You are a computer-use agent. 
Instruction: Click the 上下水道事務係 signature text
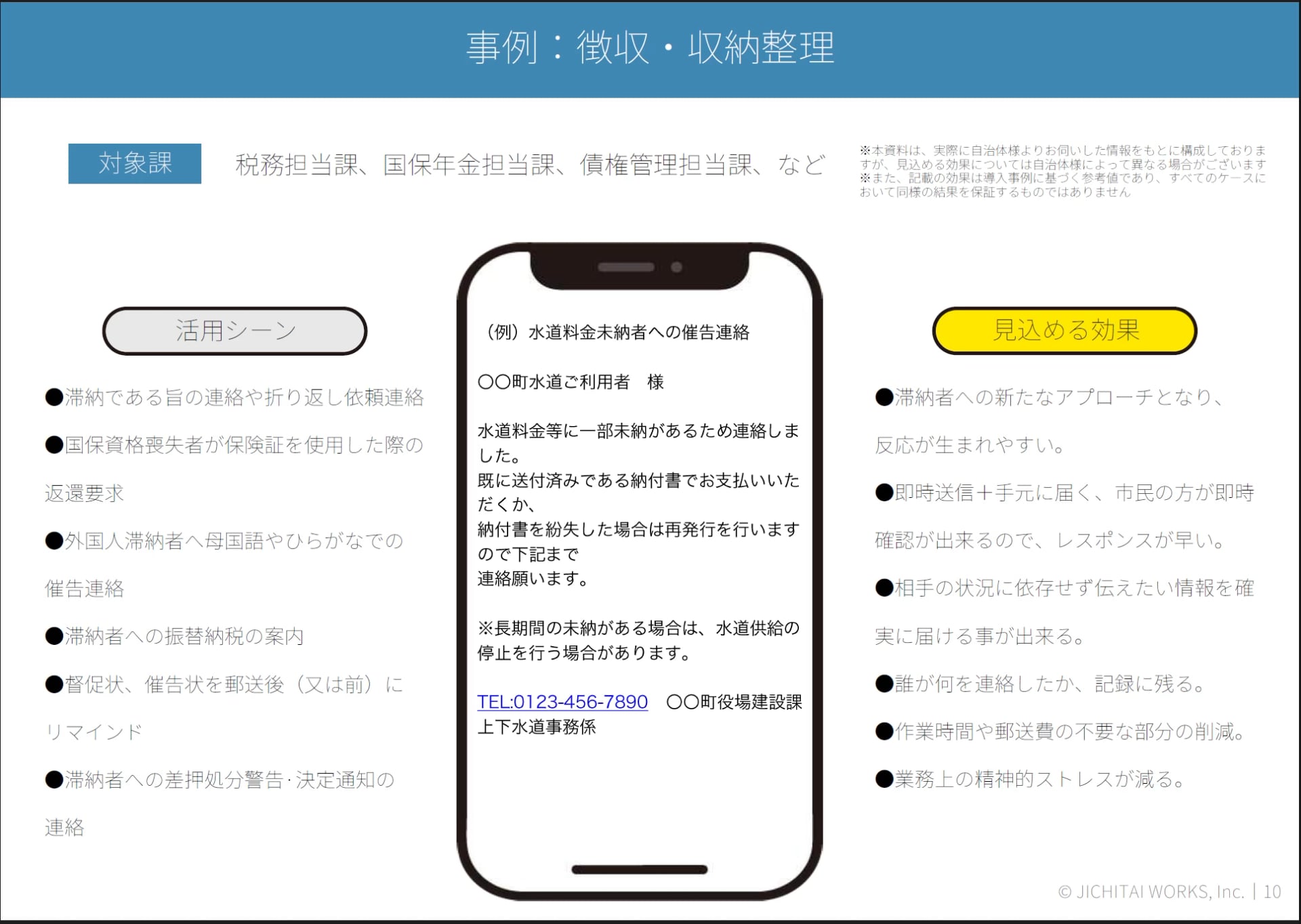[537, 727]
